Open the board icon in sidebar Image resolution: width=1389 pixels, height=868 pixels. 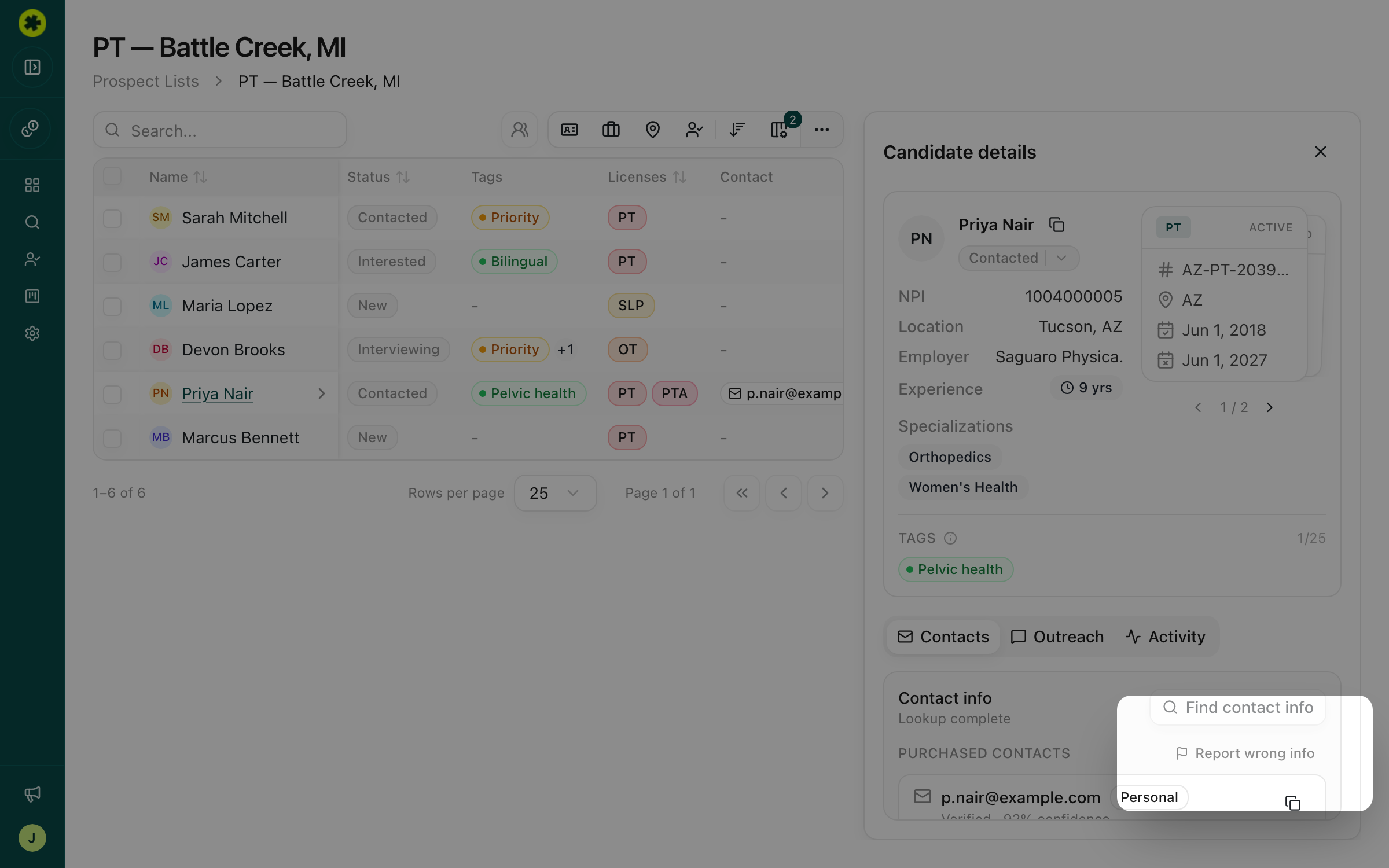tap(32, 296)
